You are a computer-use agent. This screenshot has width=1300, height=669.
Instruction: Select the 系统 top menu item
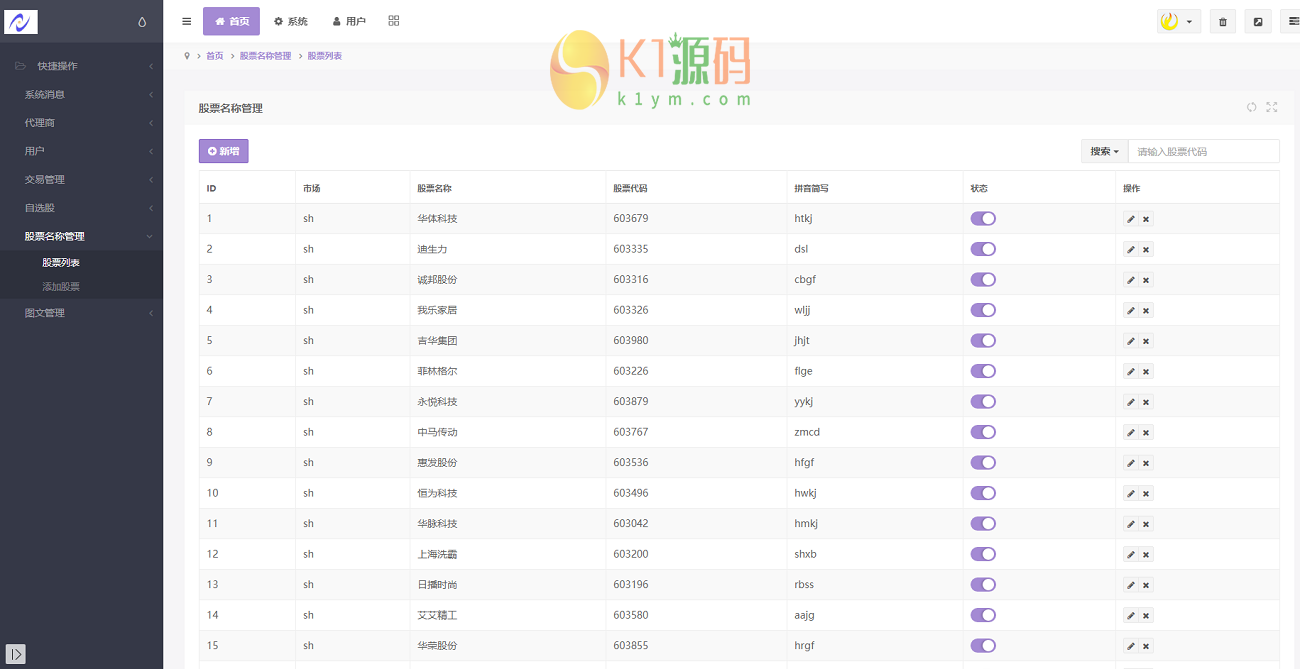click(291, 21)
